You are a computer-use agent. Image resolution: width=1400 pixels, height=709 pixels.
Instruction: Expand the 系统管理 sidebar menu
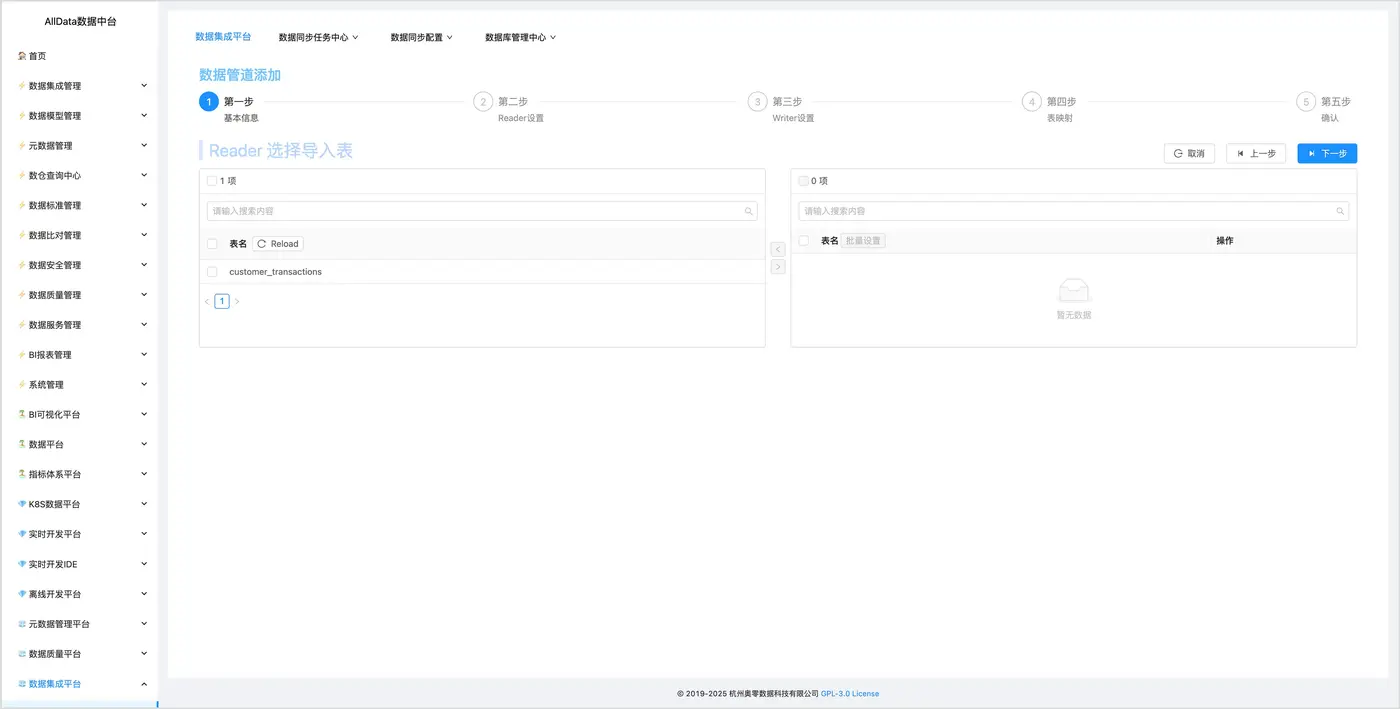[x=144, y=385]
